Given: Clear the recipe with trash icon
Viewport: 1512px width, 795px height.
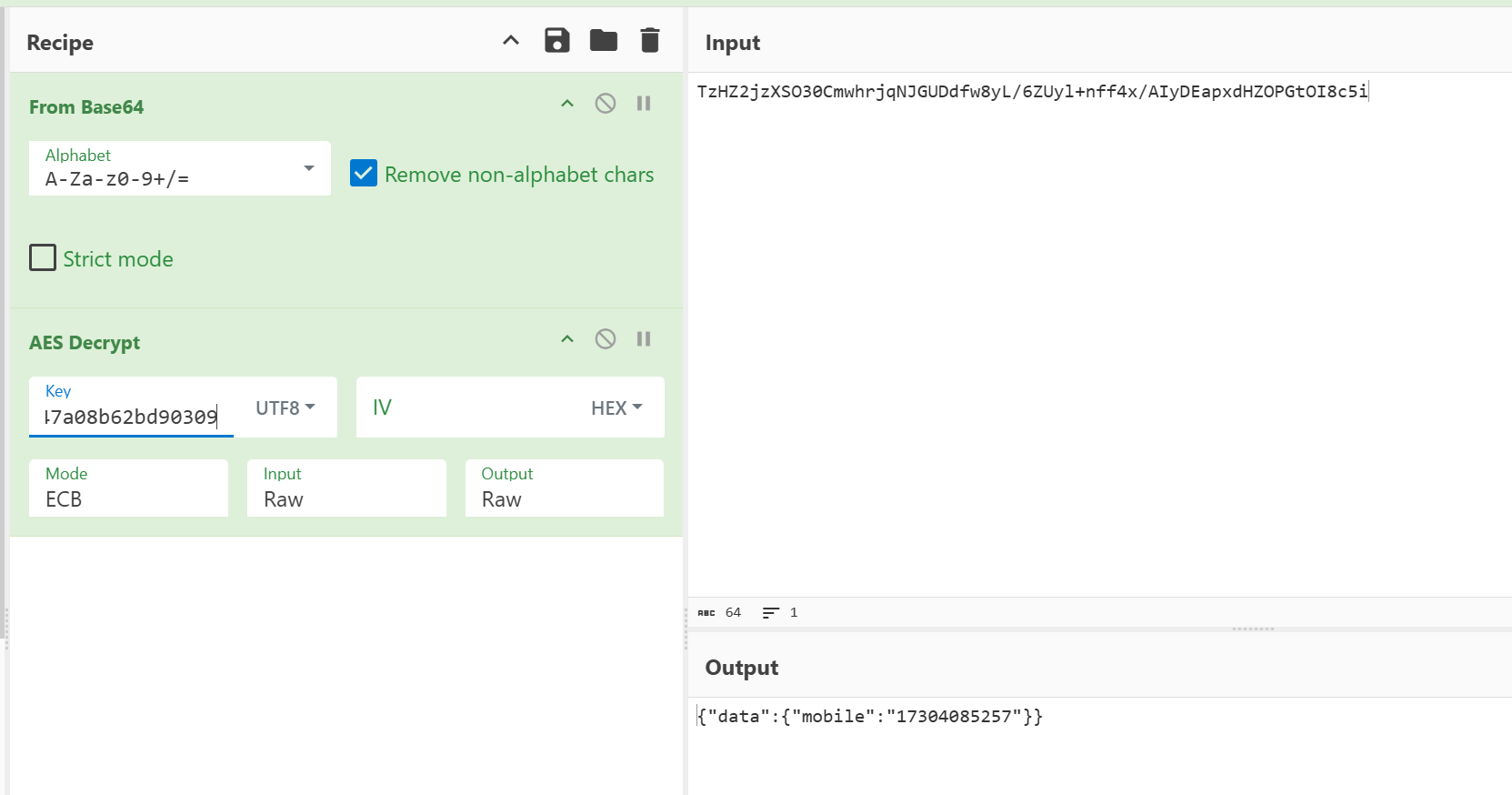Looking at the screenshot, I should [x=649, y=41].
